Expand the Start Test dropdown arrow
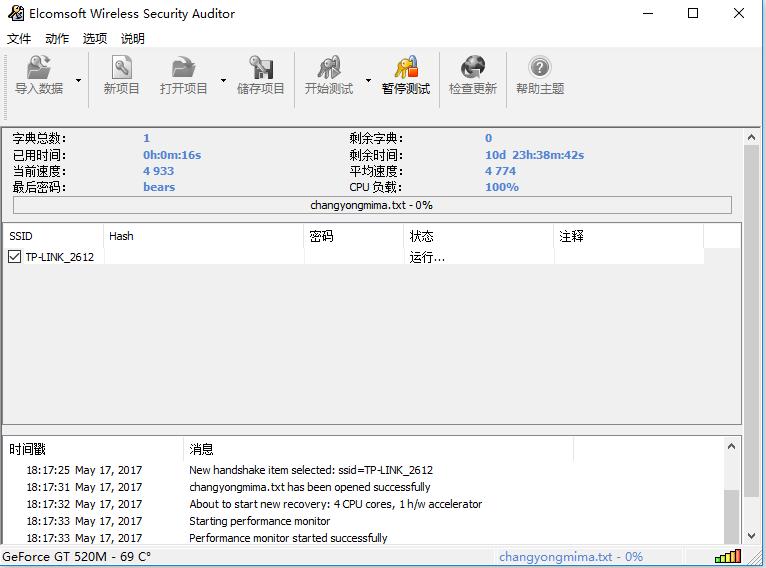 tap(368, 80)
